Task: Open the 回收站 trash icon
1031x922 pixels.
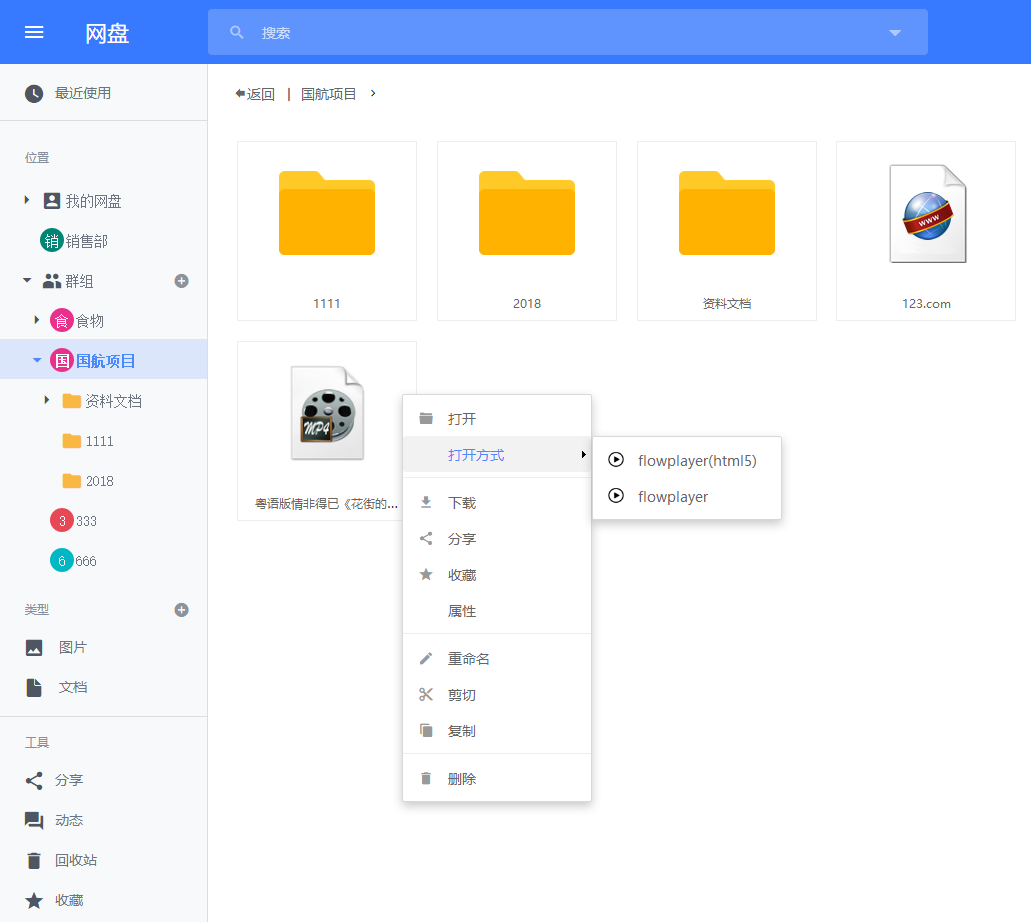Action: pyautogui.click(x=34, y=860)
